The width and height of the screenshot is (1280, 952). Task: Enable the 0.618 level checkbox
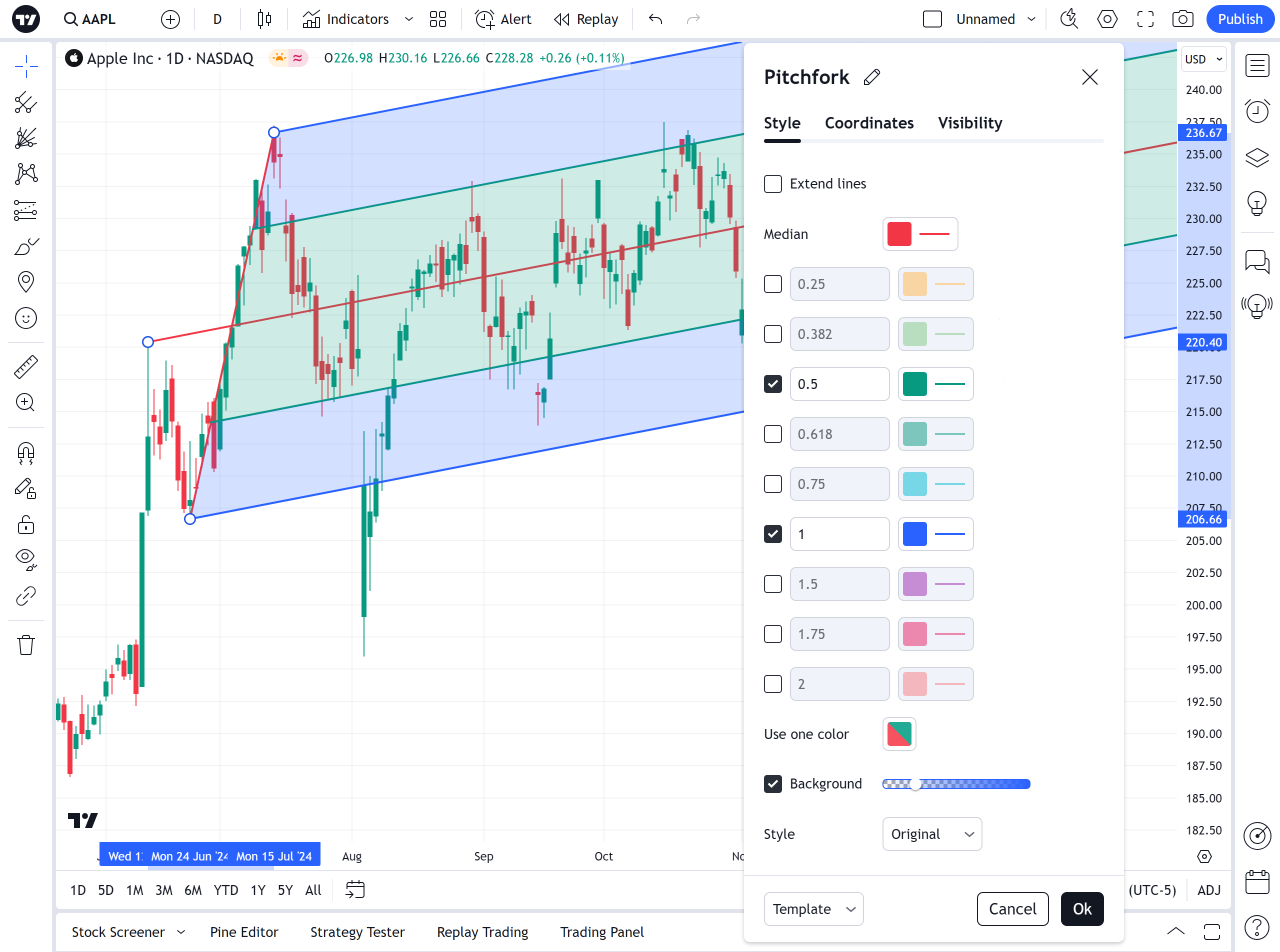point(773,434)
